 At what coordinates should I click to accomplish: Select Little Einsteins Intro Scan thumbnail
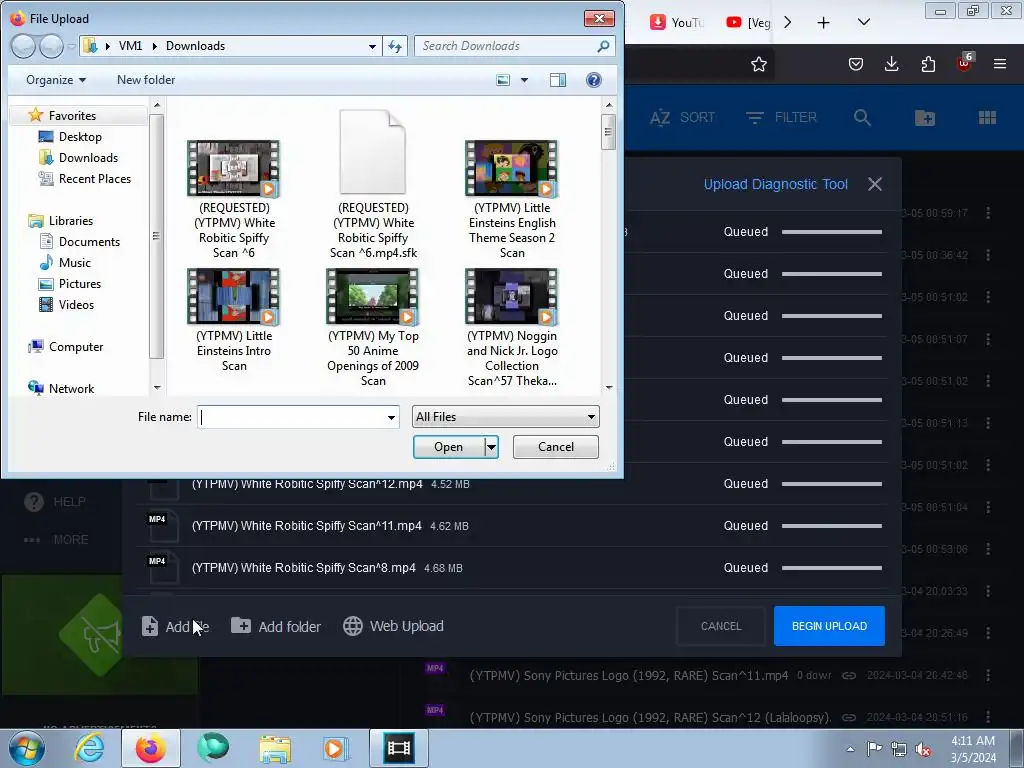click(234, 297)
